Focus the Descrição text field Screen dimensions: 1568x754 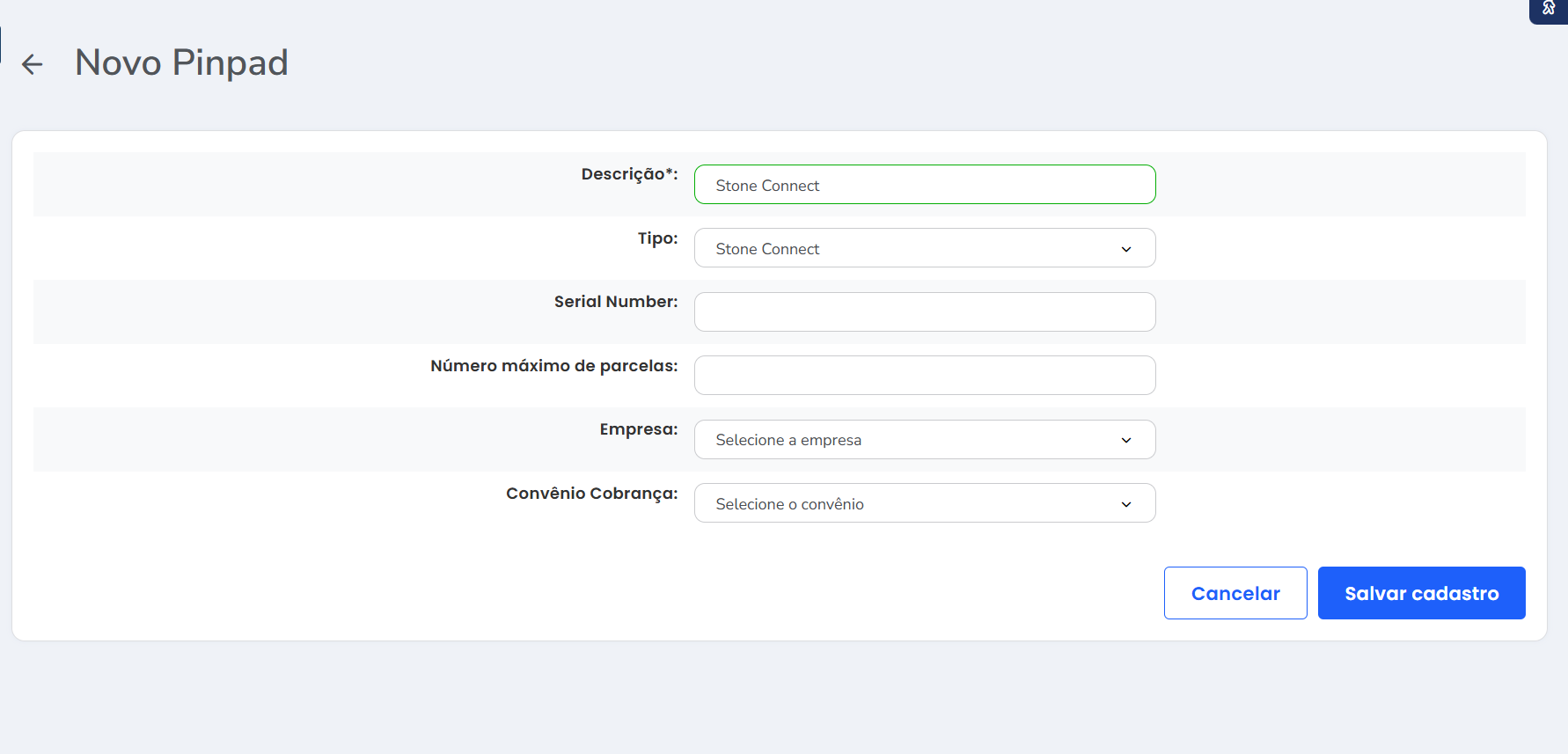click(x=924, y=185)
